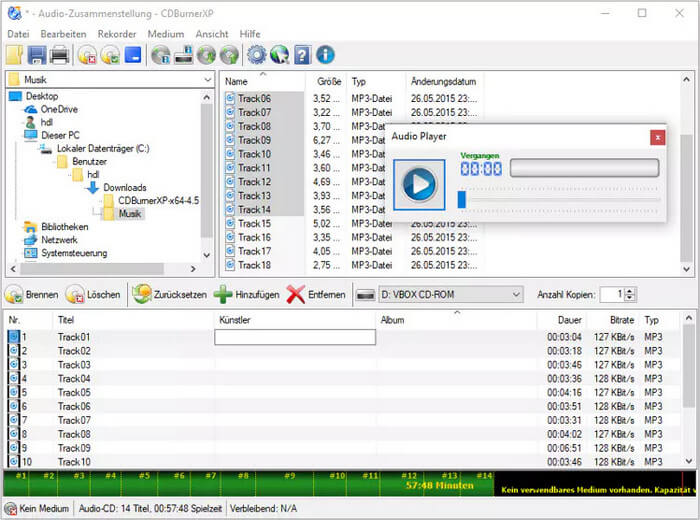Sort files by the Größe column header
The height and width of the screenshot is (520, 700).
click(x=327, y=82)
